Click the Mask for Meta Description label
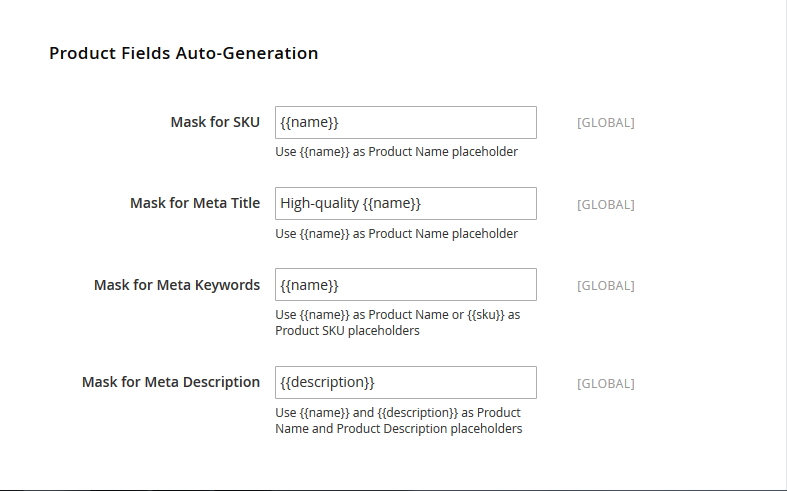This screenshot has width=787, height=491. tap(171, 382)
